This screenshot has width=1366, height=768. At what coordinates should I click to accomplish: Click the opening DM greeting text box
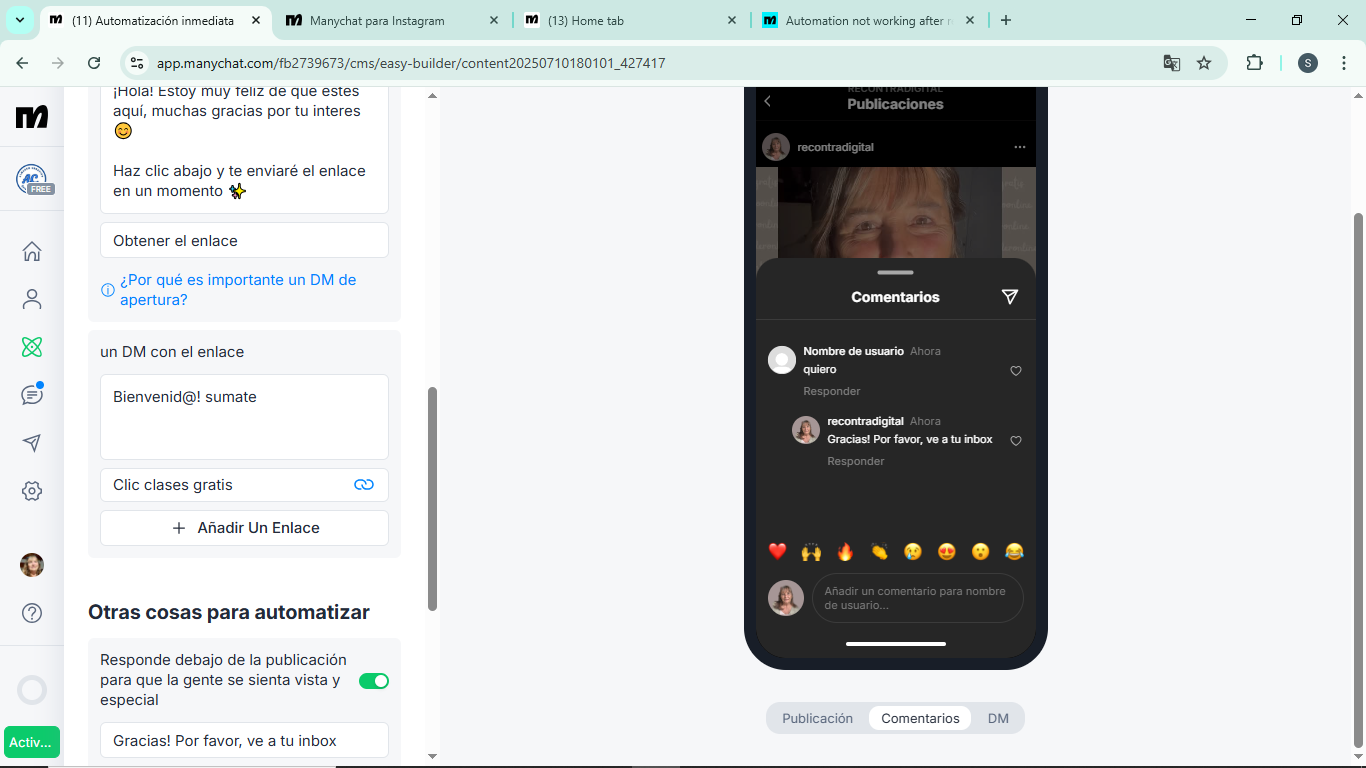(244, 150)
